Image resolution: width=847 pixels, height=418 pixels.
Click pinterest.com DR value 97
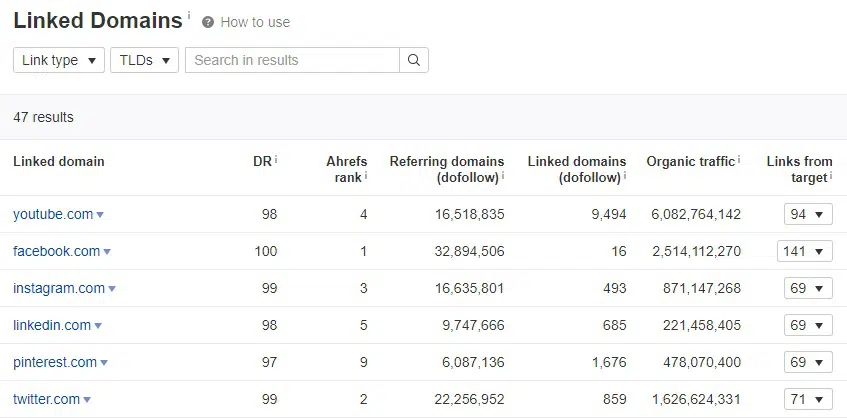[x=269, y=362]
